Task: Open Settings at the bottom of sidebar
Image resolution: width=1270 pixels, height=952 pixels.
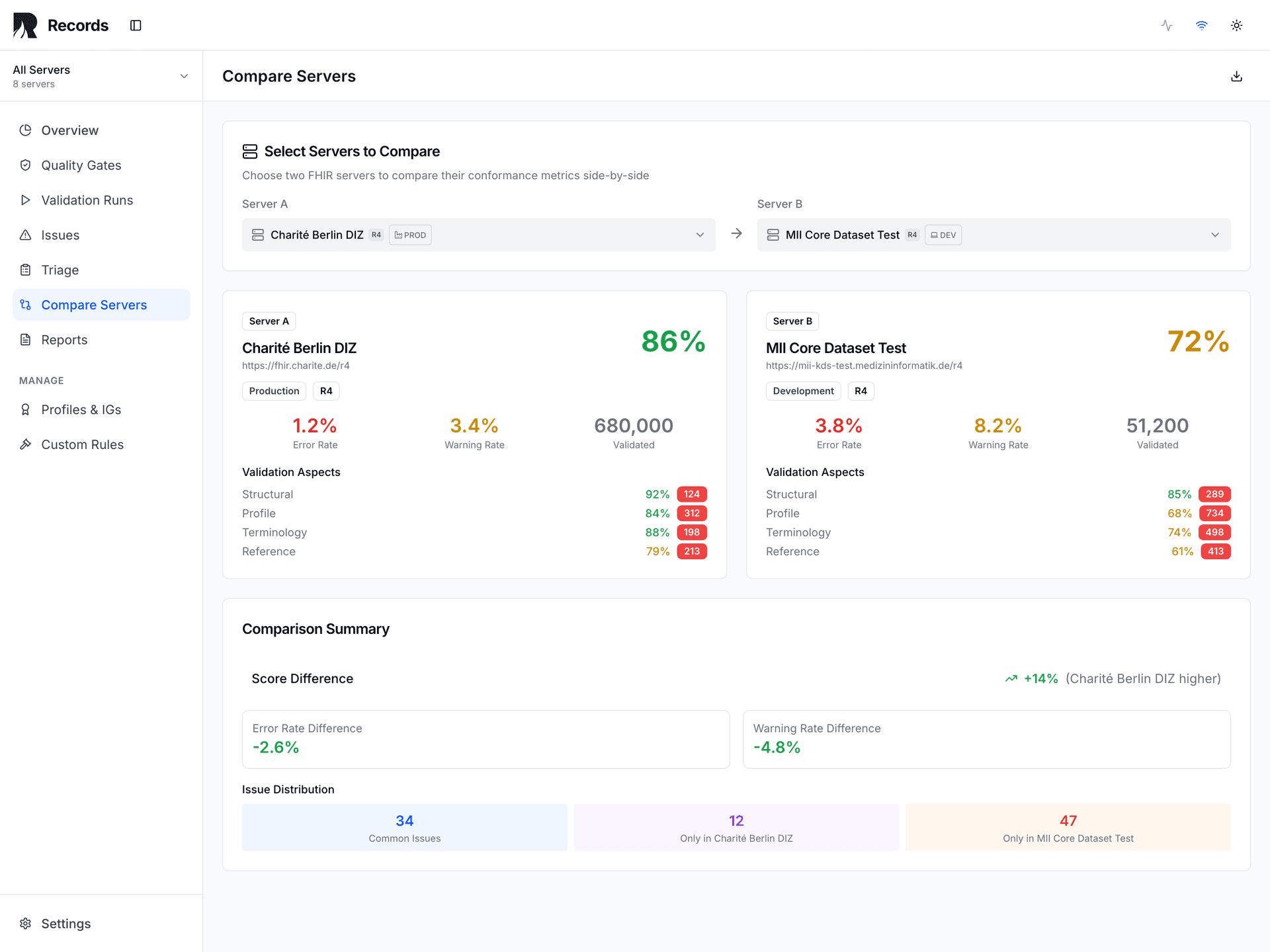Action: coord(65,924)
